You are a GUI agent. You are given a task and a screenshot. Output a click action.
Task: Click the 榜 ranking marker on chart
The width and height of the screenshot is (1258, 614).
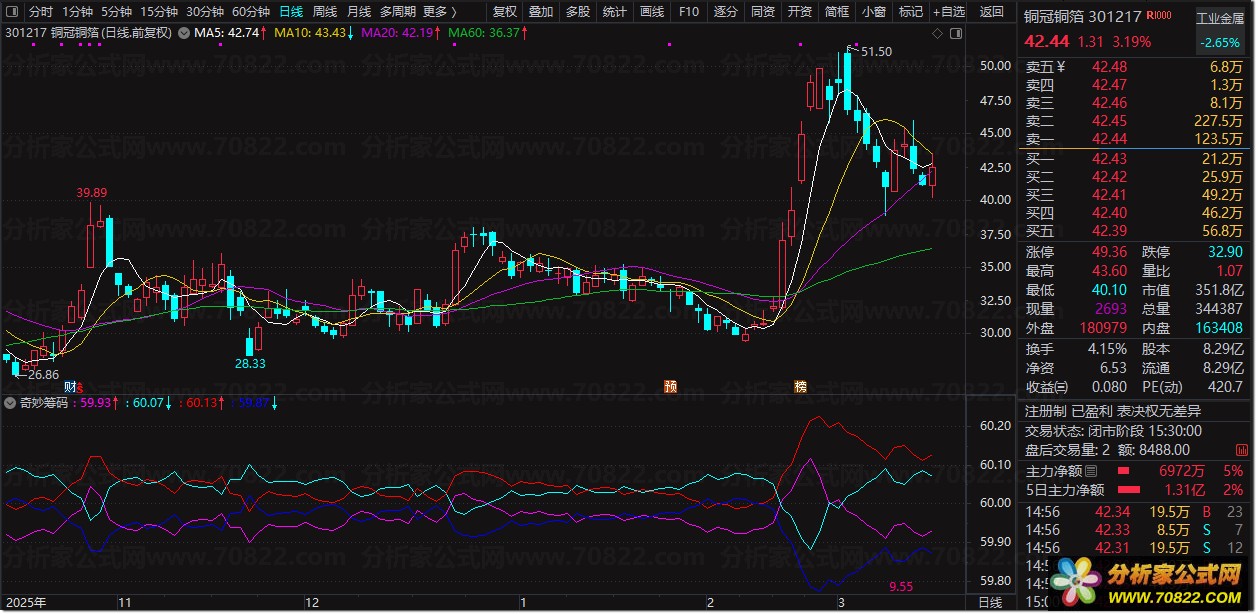point(800,386)
